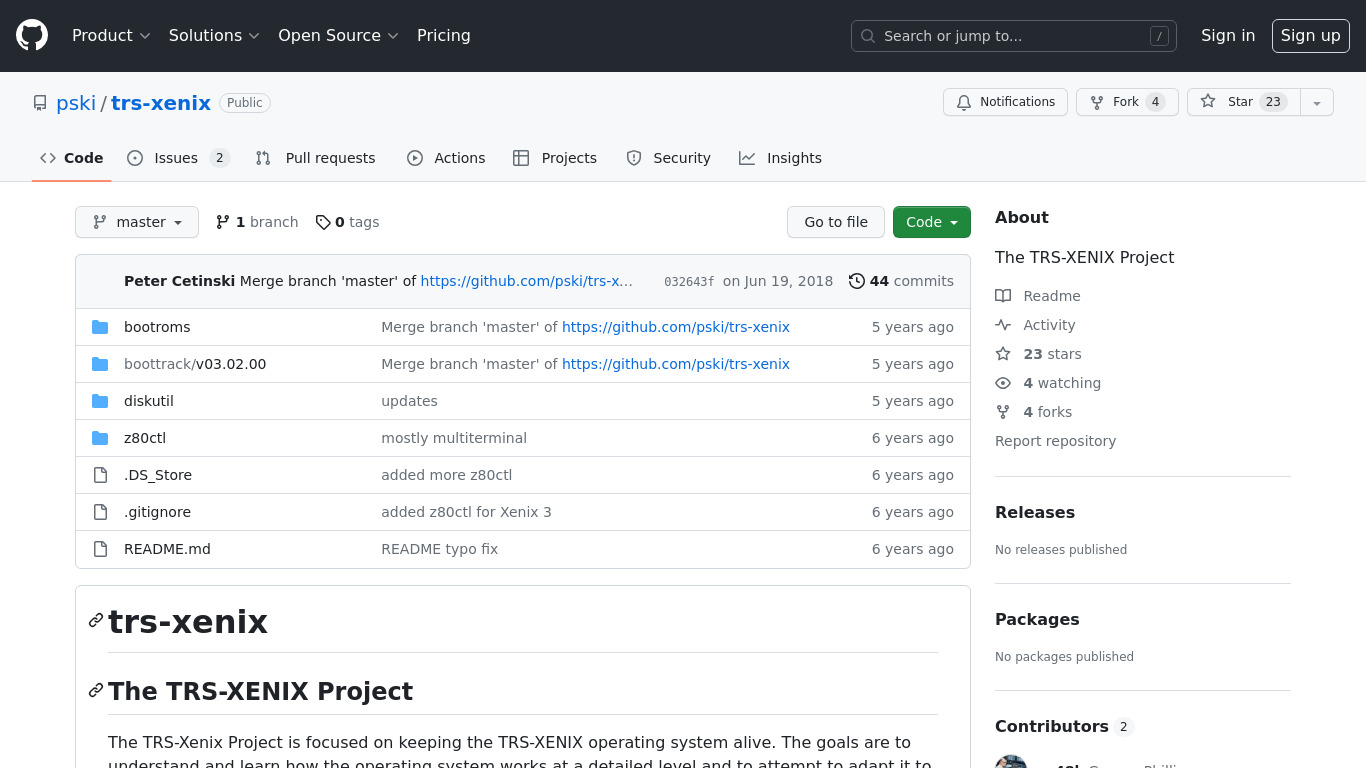The width and height of the screenshot is (1366, 768).
Task: Click the README.md file icon
Action: coord(100,549)
